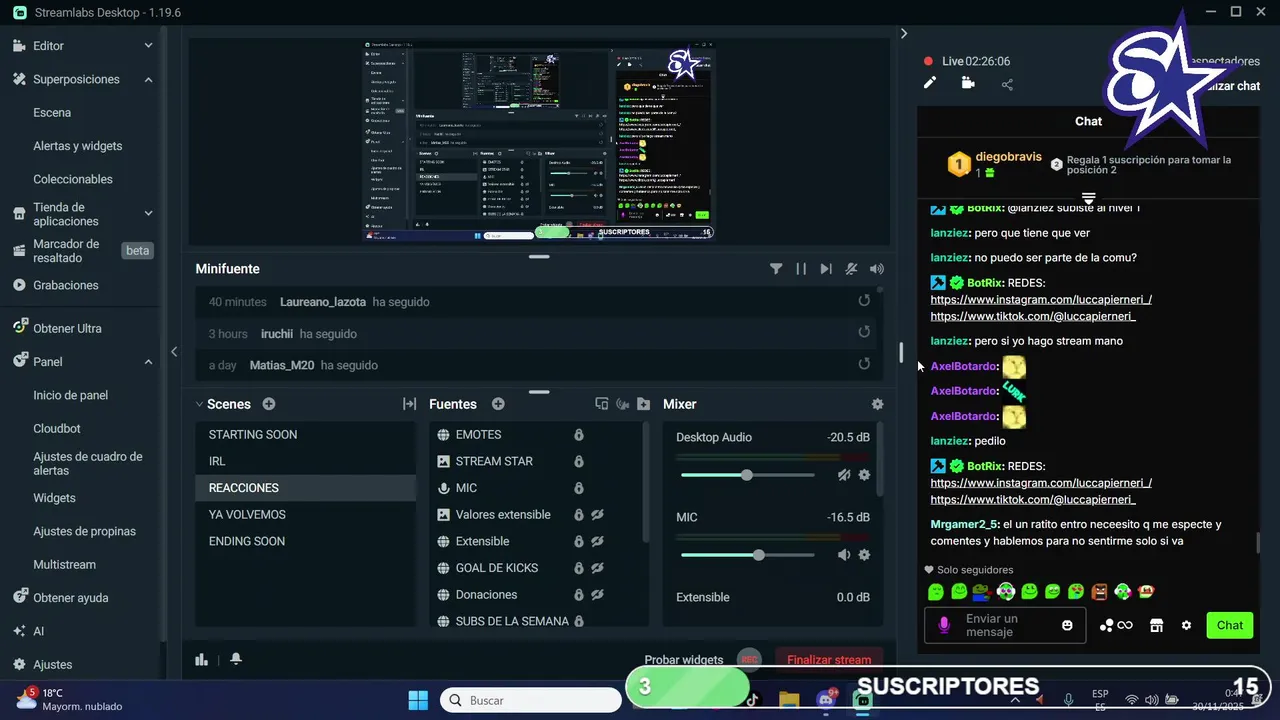The image size is (1280, 720).
Task: Click the stream preview thumbnail
Action: [x=539, y=141]
